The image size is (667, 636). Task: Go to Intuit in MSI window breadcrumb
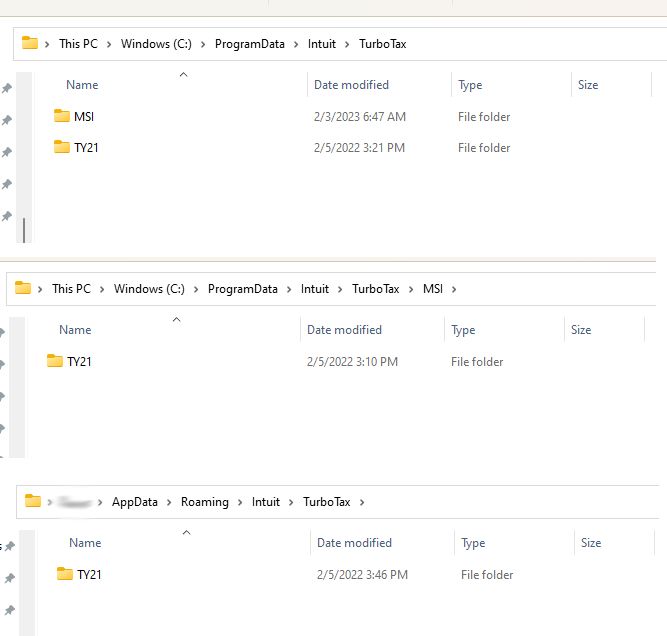click(315, 289)
